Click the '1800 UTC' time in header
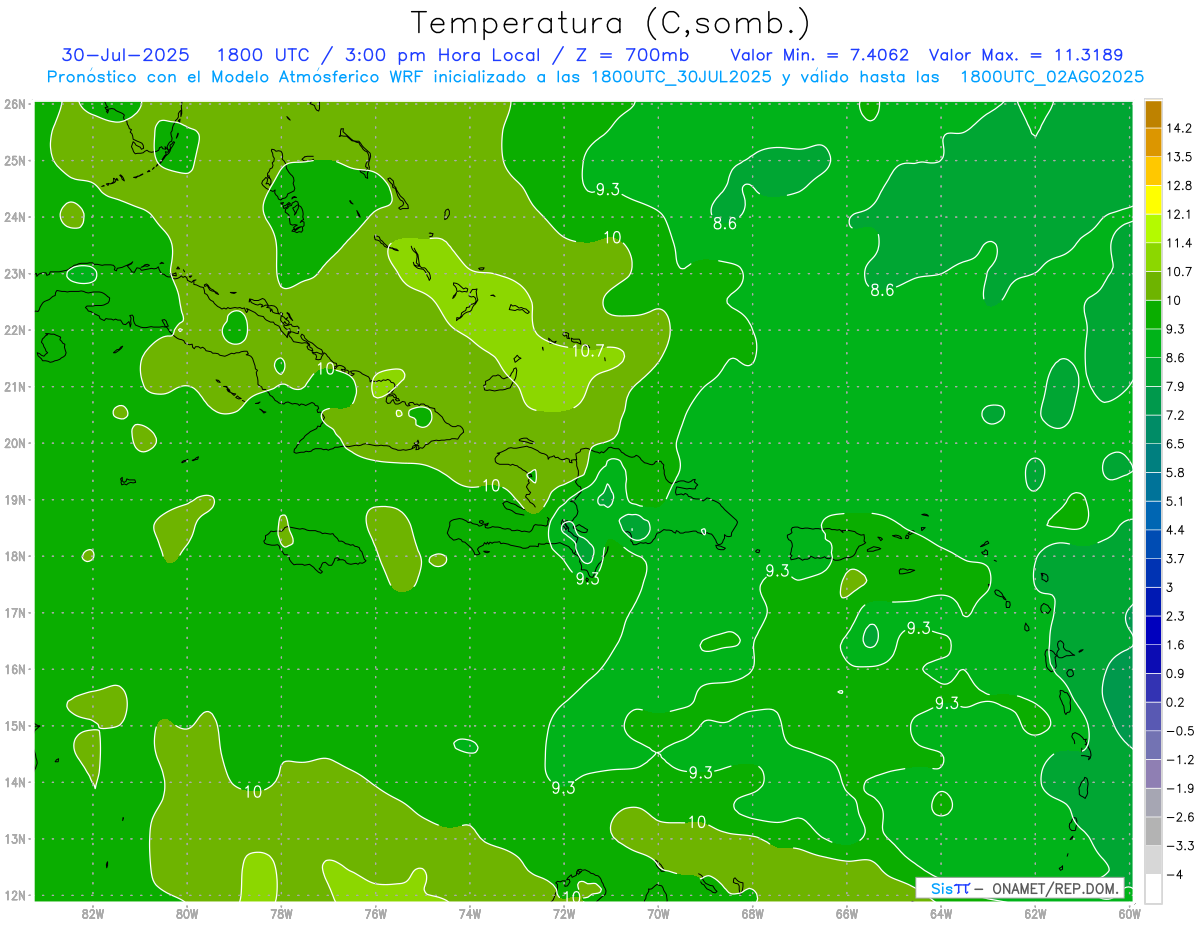The image size is (1200, 927). pos(262,55)
